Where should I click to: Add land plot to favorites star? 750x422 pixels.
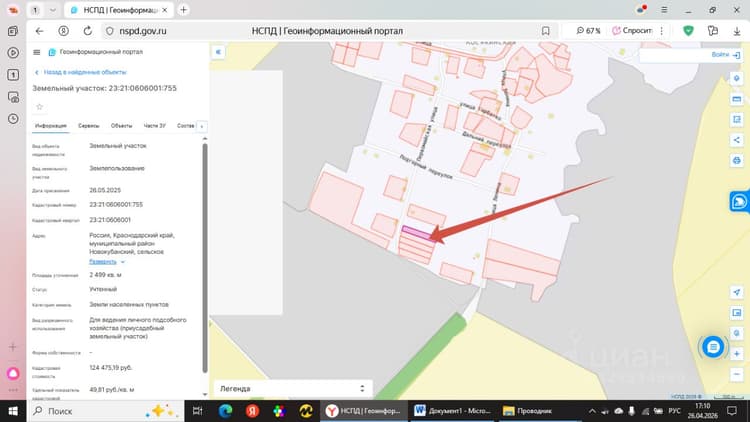tap(40, 107)
